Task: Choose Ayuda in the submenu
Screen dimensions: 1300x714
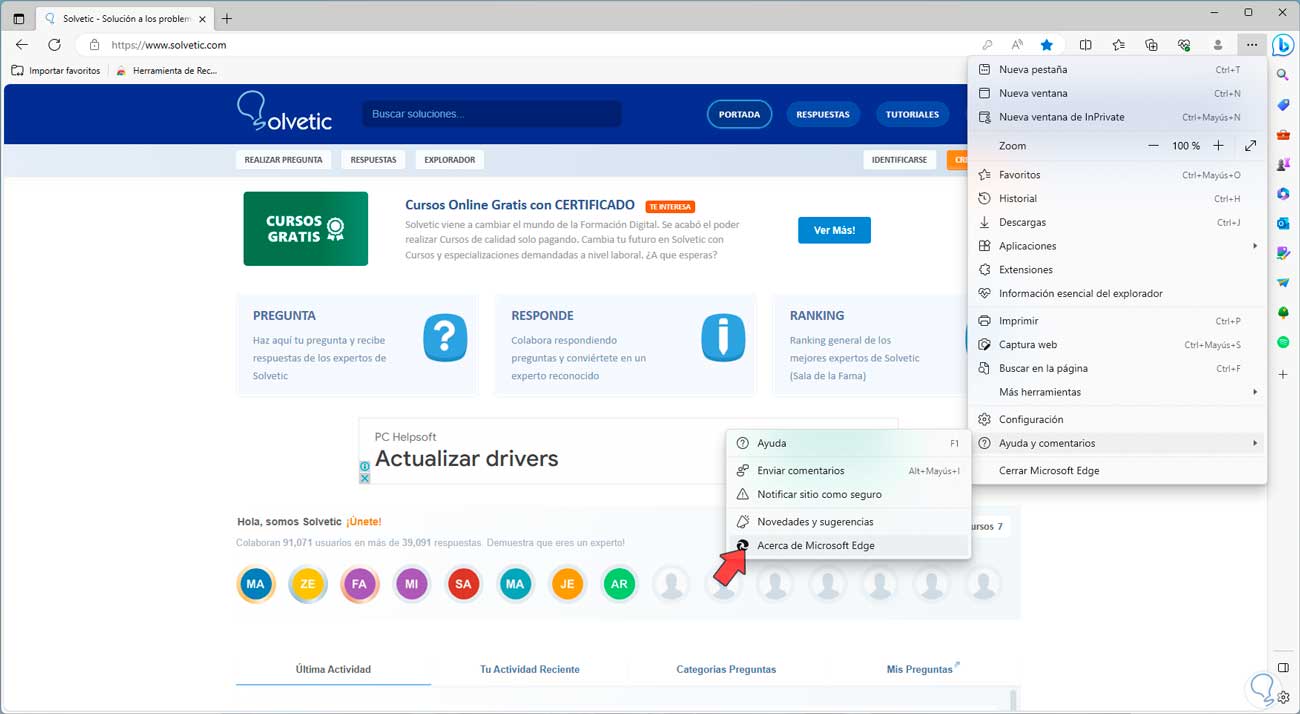Action: pos(848,443)
